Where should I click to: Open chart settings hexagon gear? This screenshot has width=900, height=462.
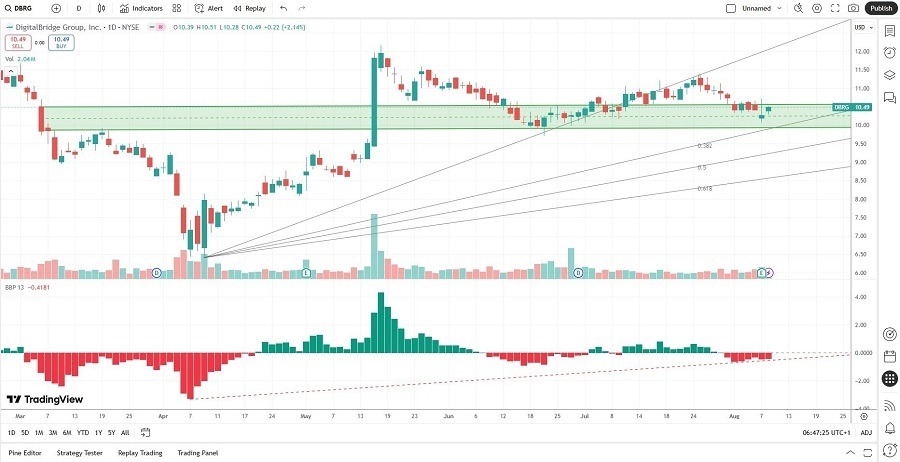[x=817, y=9]
